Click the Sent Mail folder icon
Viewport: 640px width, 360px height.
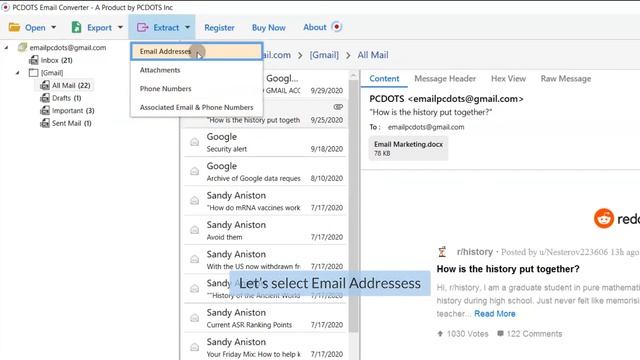tap(45, 123)
